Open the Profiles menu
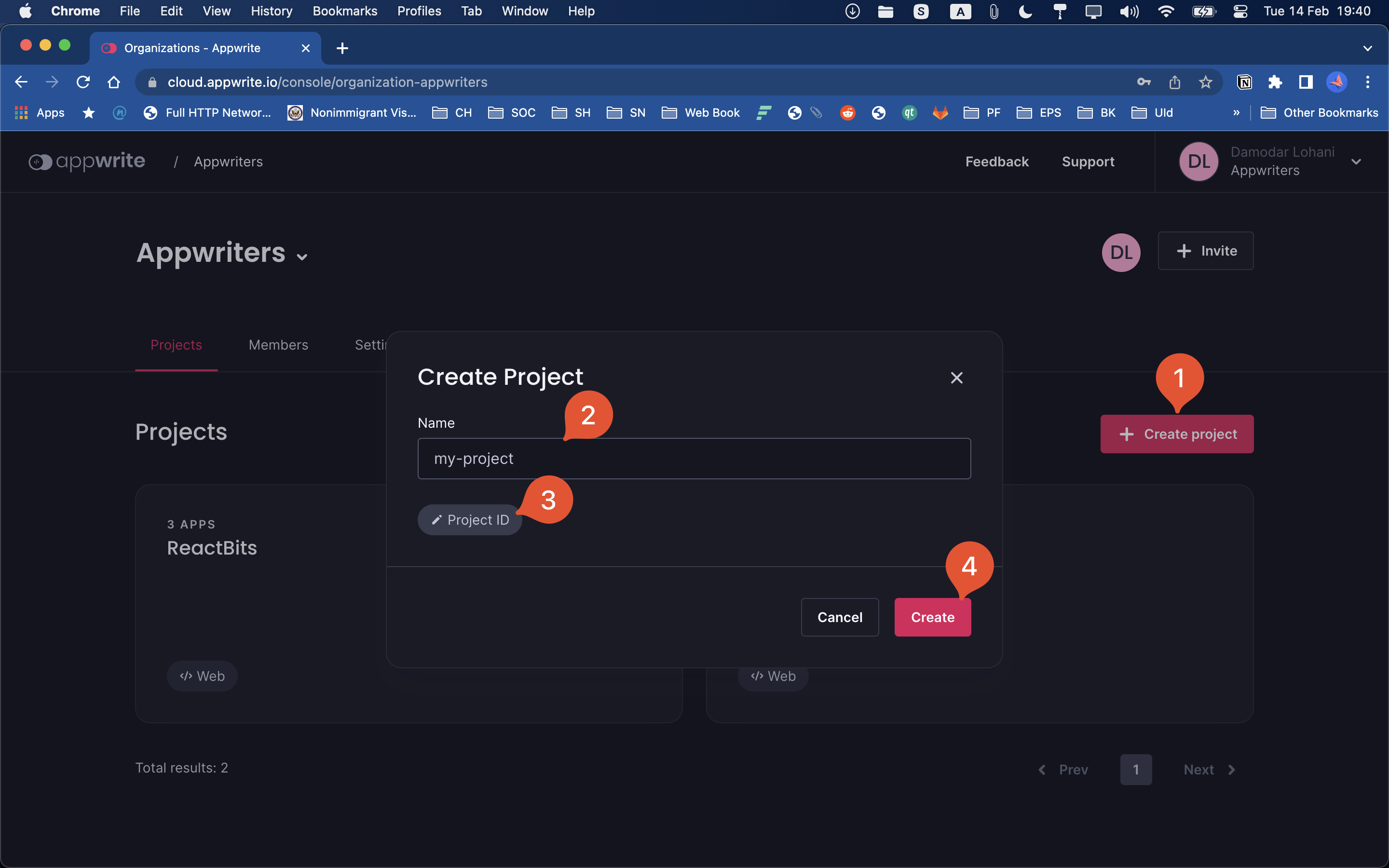Screen dimensions: 1389x868 [x=419, y=11]
